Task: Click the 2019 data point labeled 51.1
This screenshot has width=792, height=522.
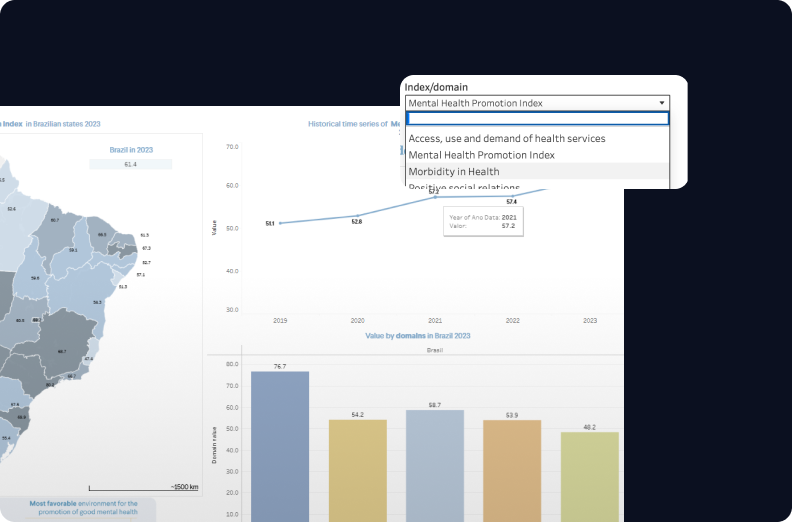Action: [281, 223]
